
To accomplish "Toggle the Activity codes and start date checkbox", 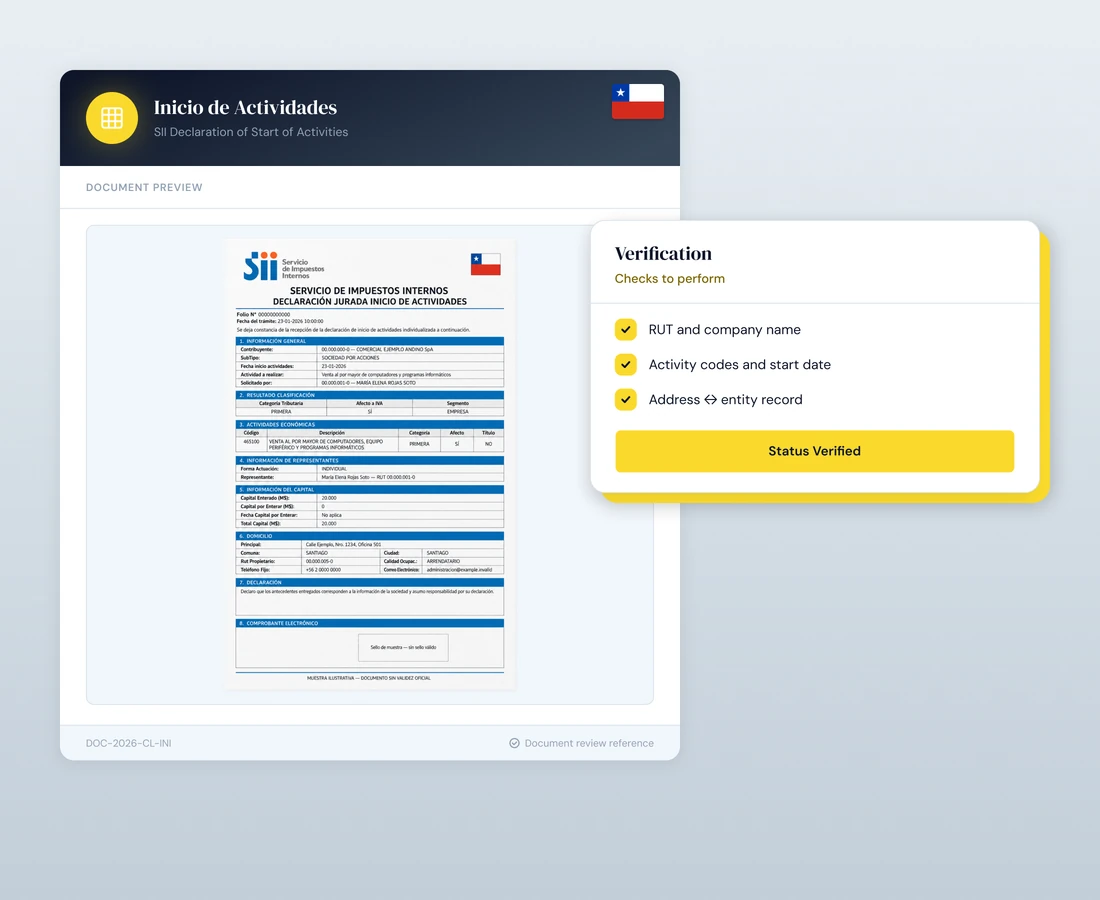I will [626, 365].
